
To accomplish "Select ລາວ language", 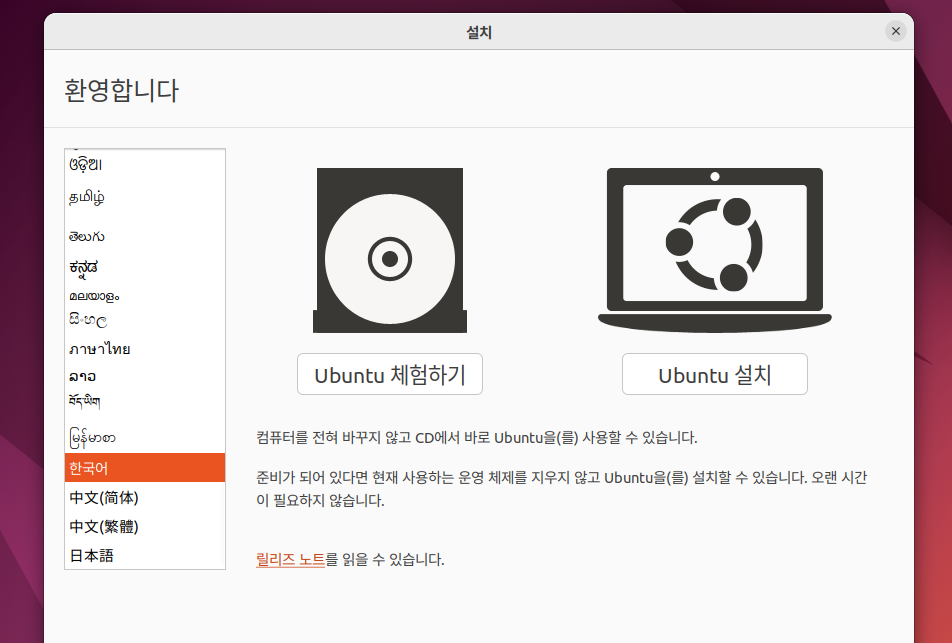I will pos(144,376).
